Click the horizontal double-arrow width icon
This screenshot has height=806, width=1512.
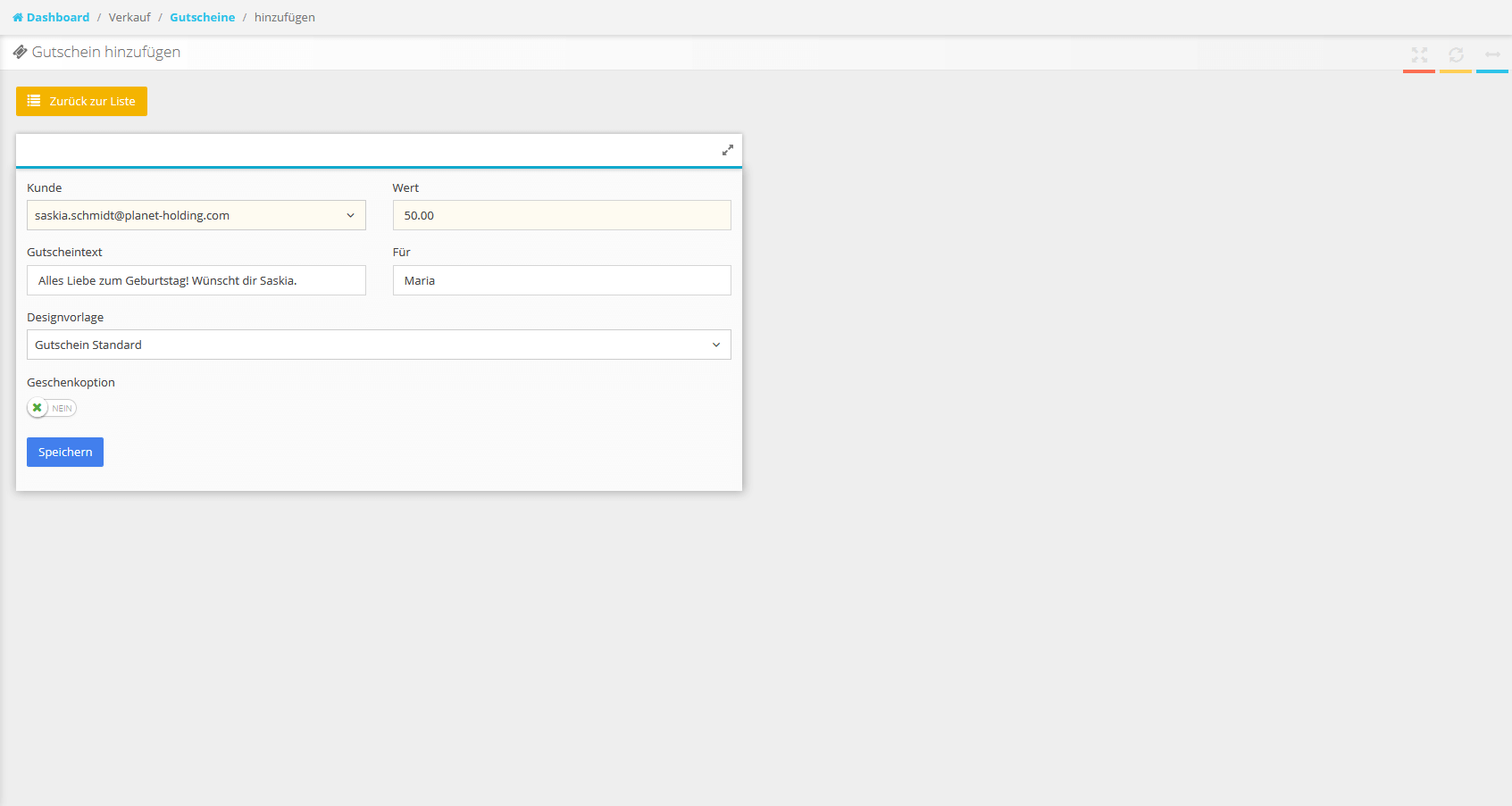[x=1492, y=54]
